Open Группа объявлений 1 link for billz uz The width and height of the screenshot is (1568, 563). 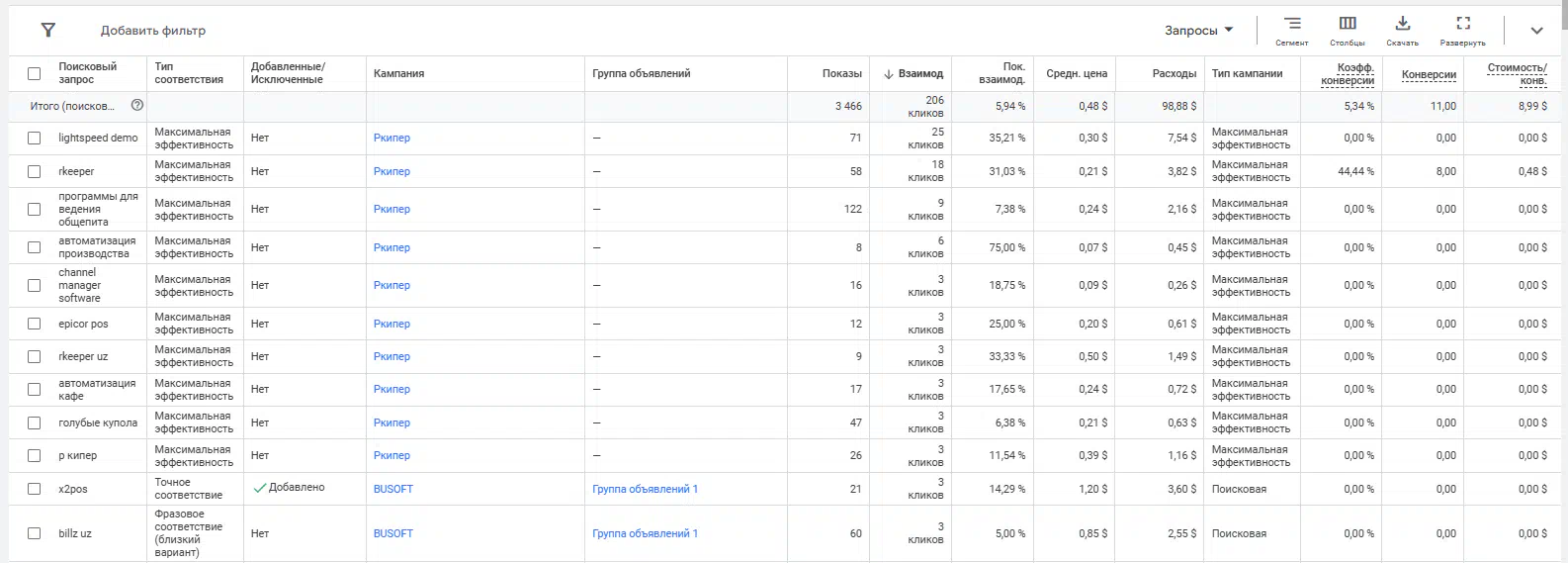click(645, 533)
